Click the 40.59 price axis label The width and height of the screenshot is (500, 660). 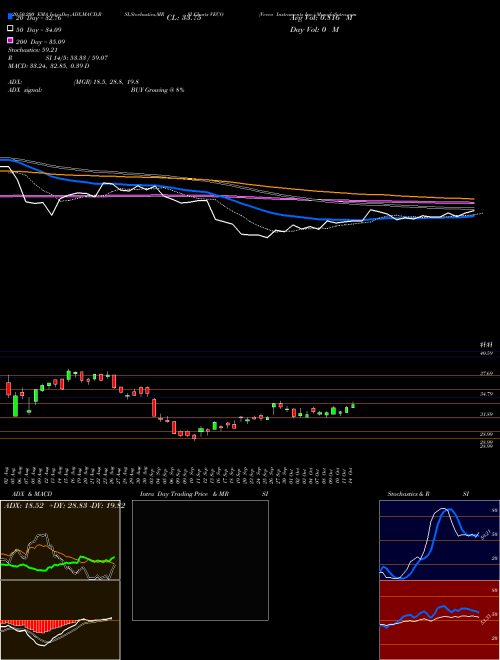pyautogui.click(x=487, y=353)
